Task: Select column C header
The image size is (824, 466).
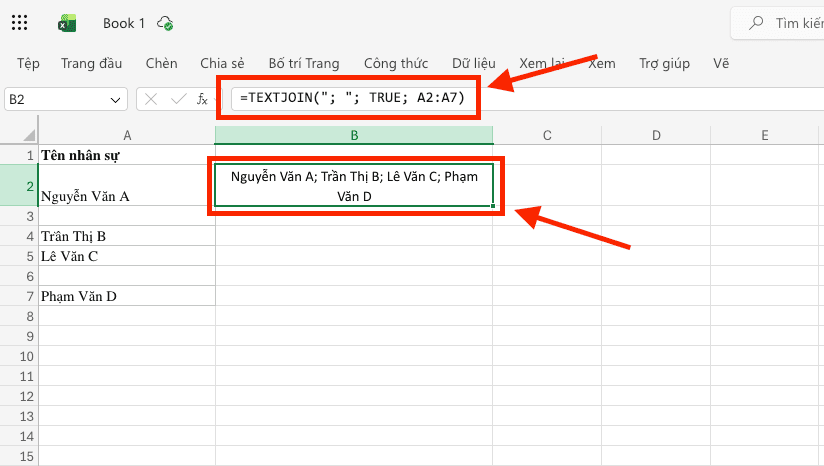Action: coord(547,136)
